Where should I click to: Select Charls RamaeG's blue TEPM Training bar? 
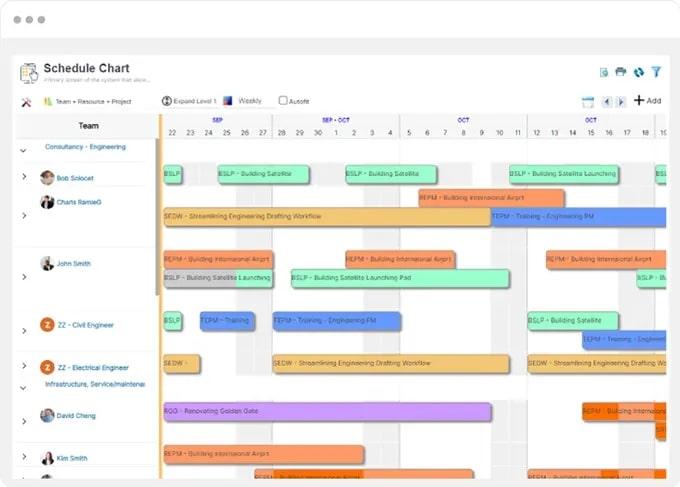[579, 216]
